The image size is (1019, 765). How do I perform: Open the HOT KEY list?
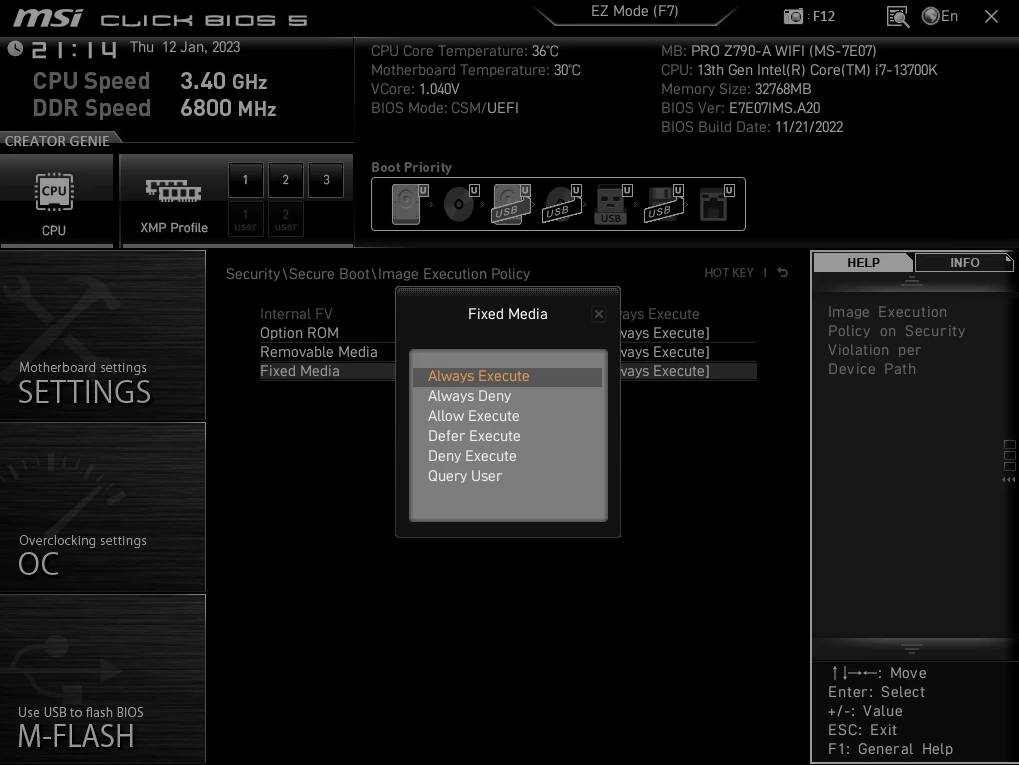(729, 272)
